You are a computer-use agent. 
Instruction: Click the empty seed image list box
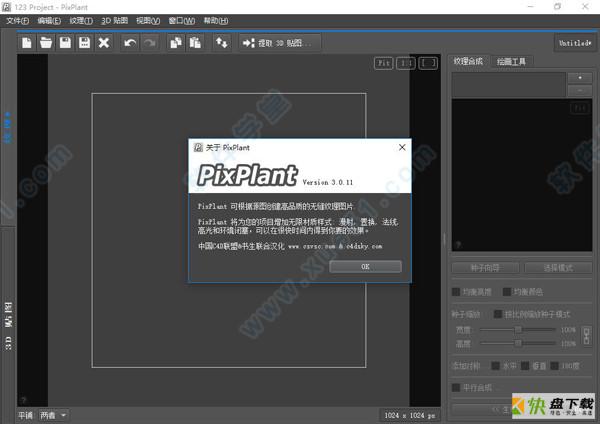[509, 85]
